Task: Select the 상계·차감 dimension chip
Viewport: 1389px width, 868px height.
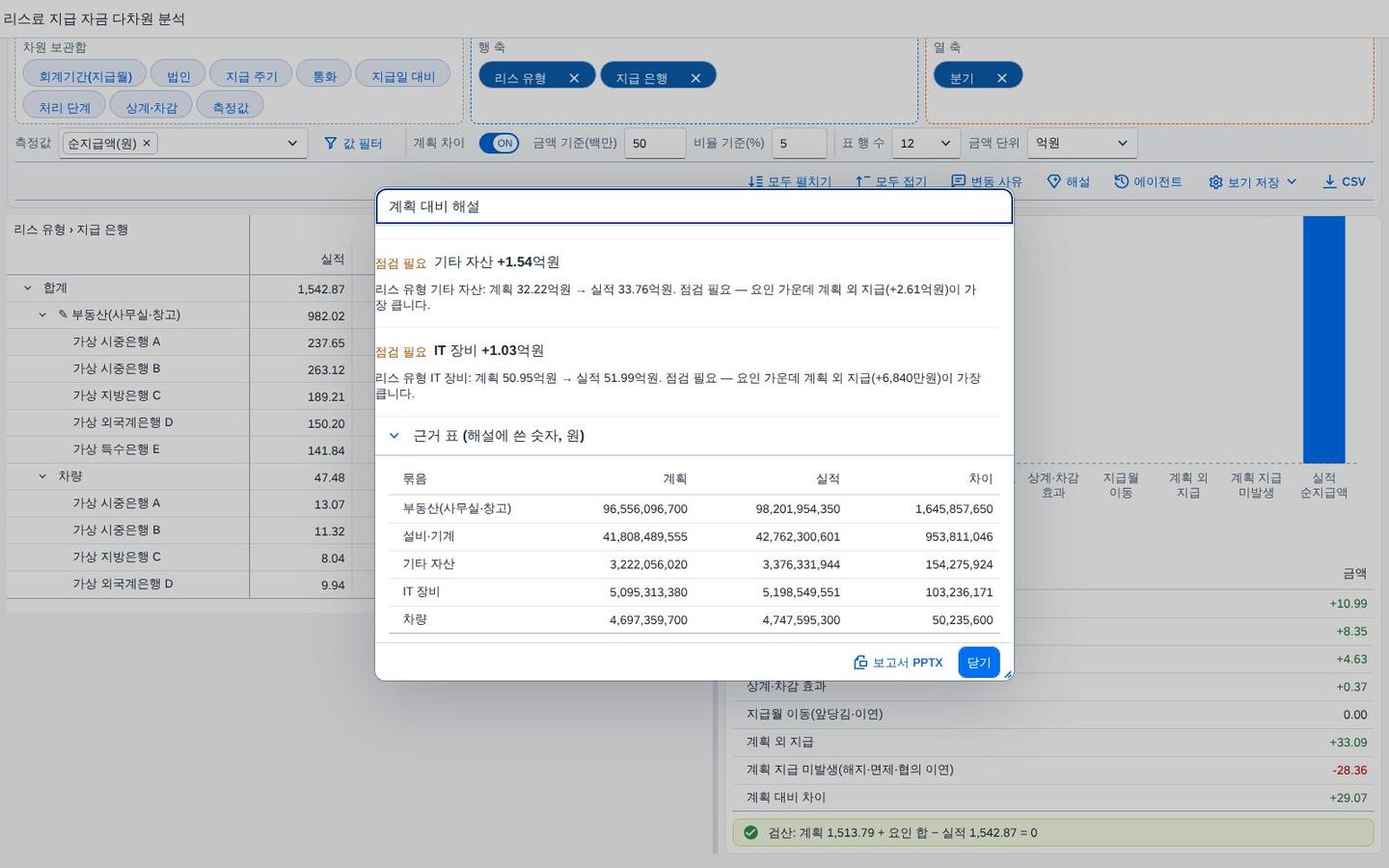Action: 151,106
